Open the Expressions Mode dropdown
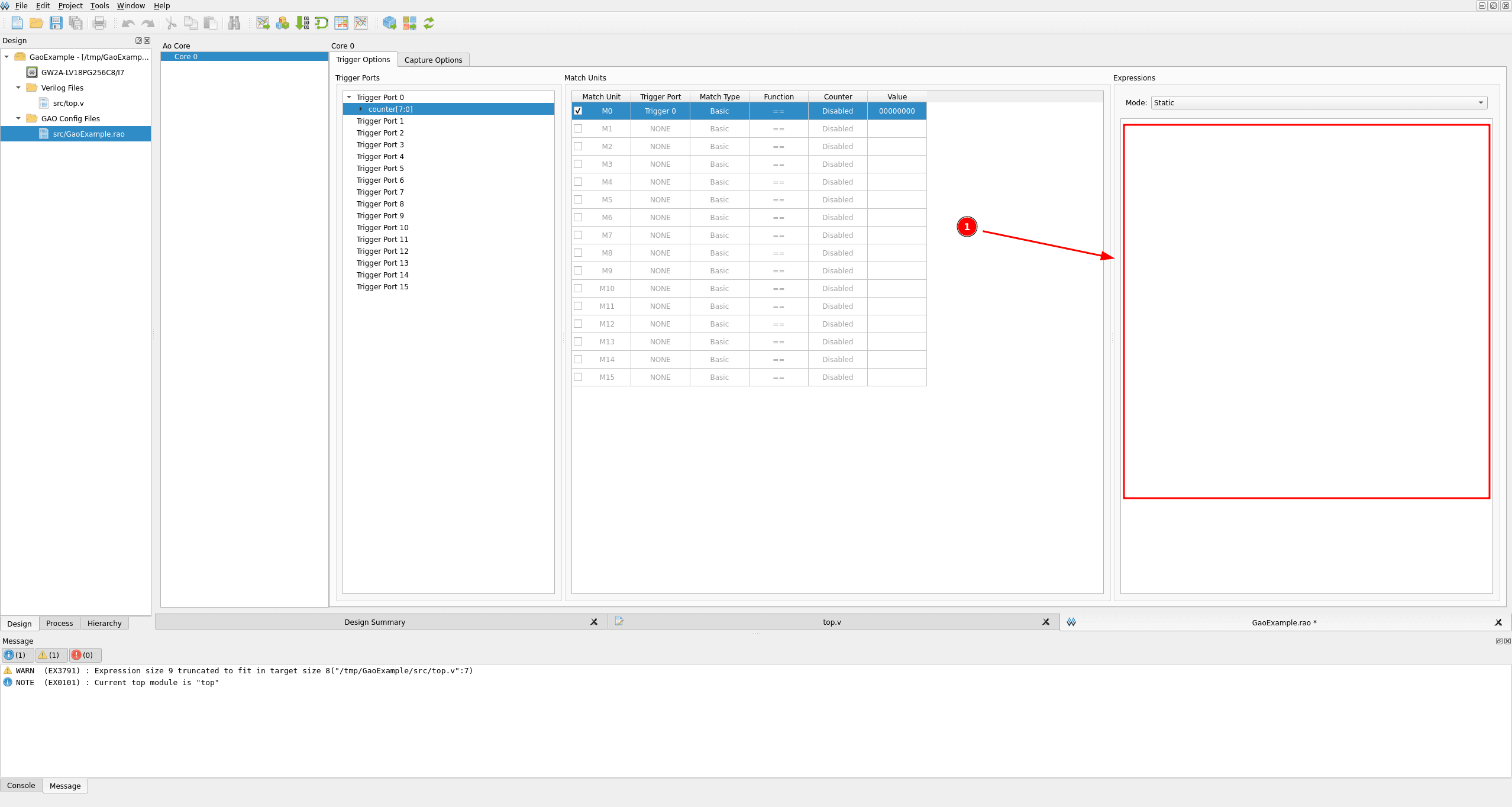Image resolution: width=1512 pixels, height=807 pixels. tap(1319, 102)
